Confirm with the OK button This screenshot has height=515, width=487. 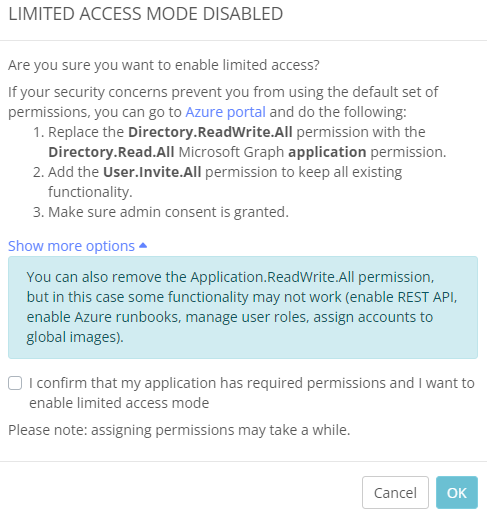click(457, 492)
